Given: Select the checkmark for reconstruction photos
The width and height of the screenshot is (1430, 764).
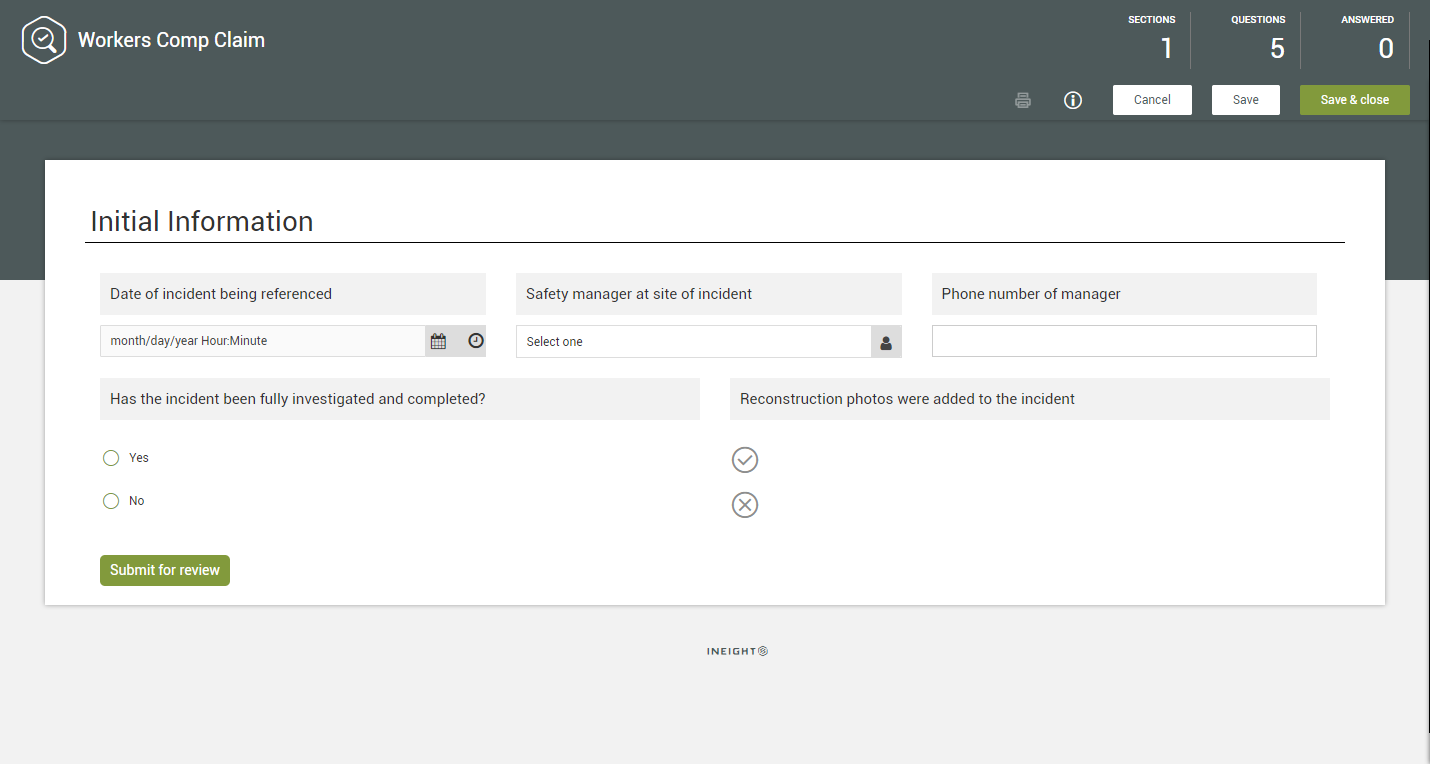Looking at the screenshot, I should [745, 460].
